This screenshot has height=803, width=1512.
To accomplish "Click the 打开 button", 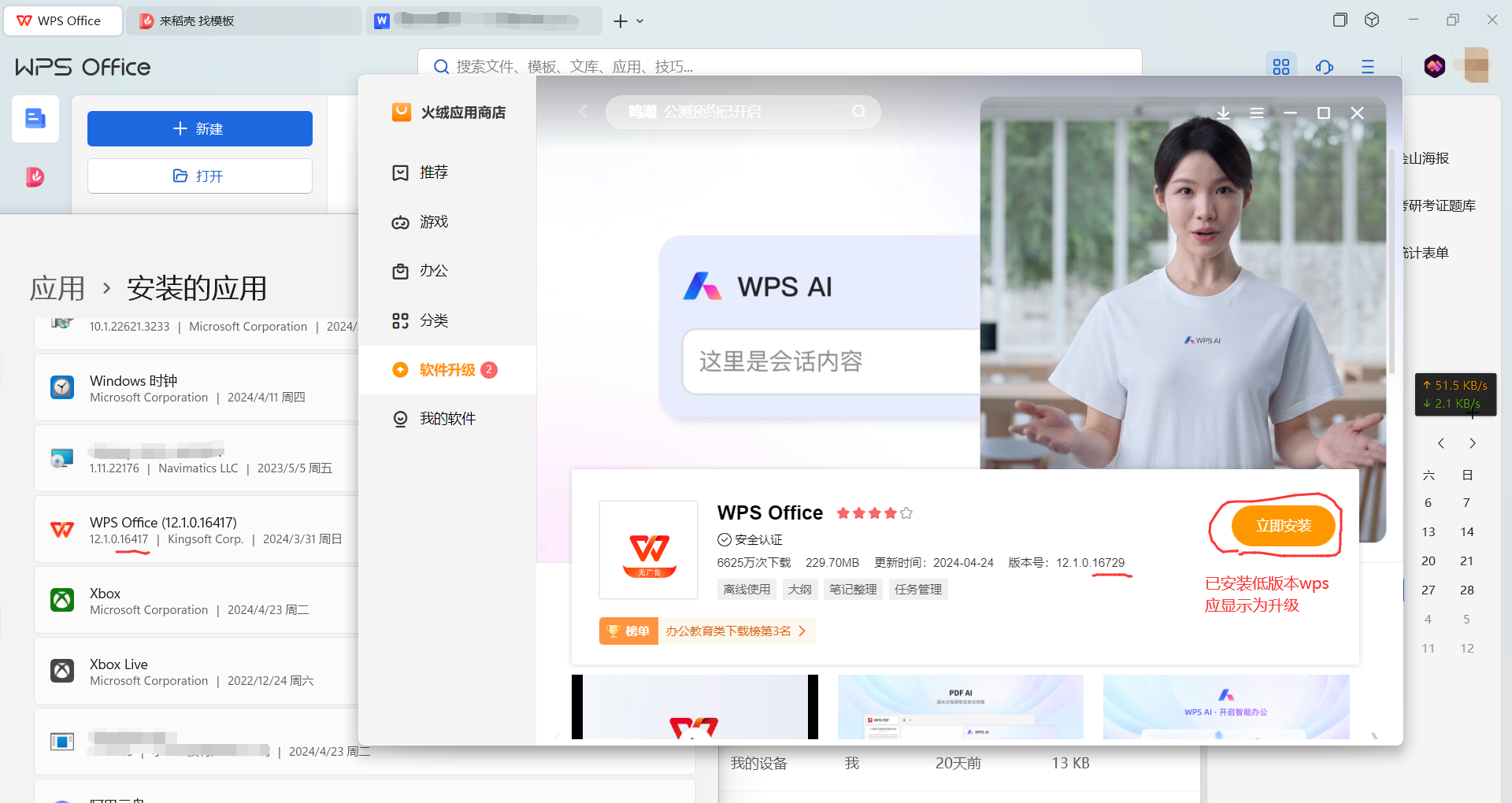I will [x=200, y=176].
